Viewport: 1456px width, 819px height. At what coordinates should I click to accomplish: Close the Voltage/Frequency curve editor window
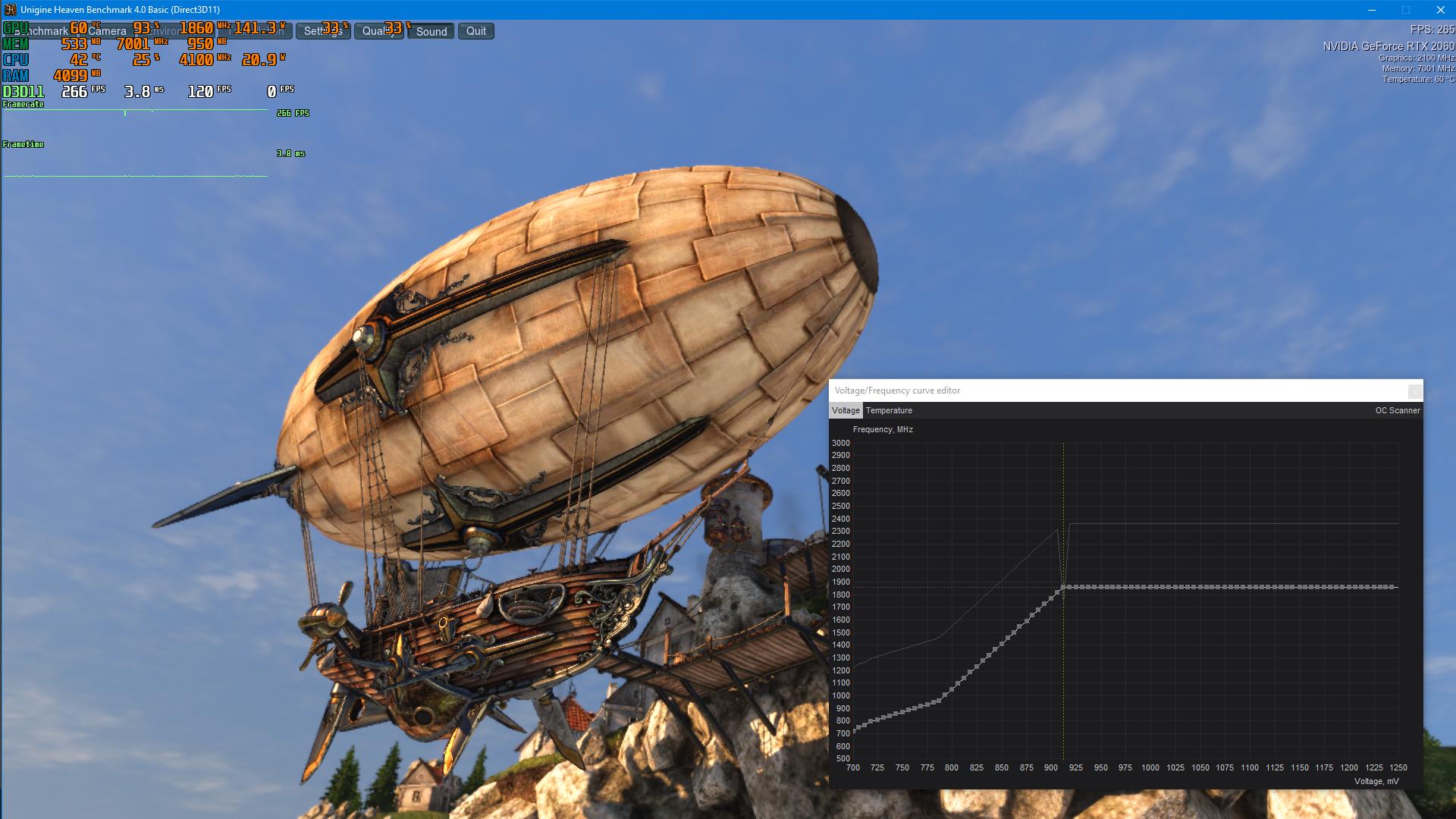tap(1414, 391)
